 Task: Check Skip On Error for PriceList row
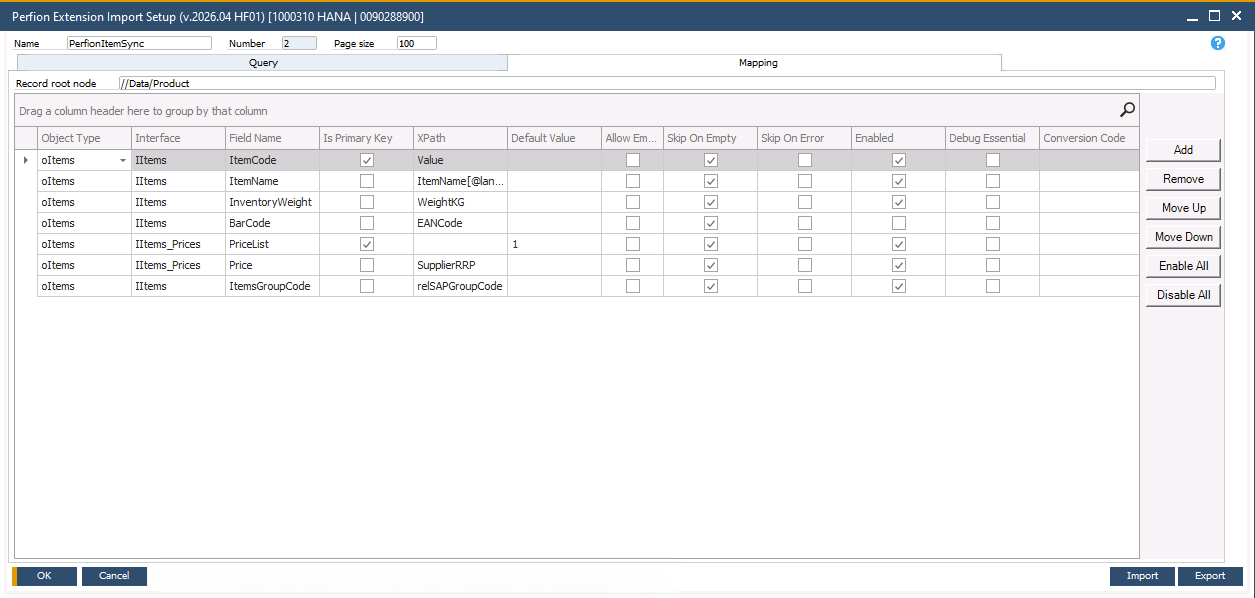(805, 244)
